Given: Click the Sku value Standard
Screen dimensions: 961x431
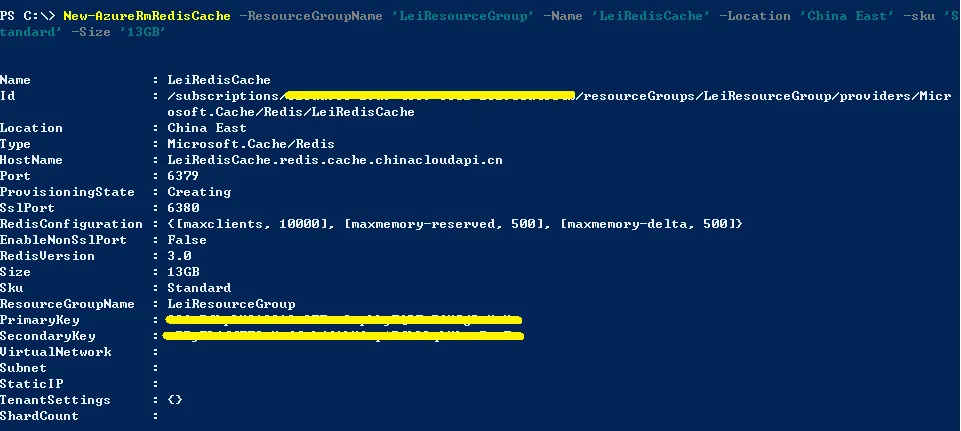Looking at the screenshot, I should pyautogui.click(x=199, y=288).
